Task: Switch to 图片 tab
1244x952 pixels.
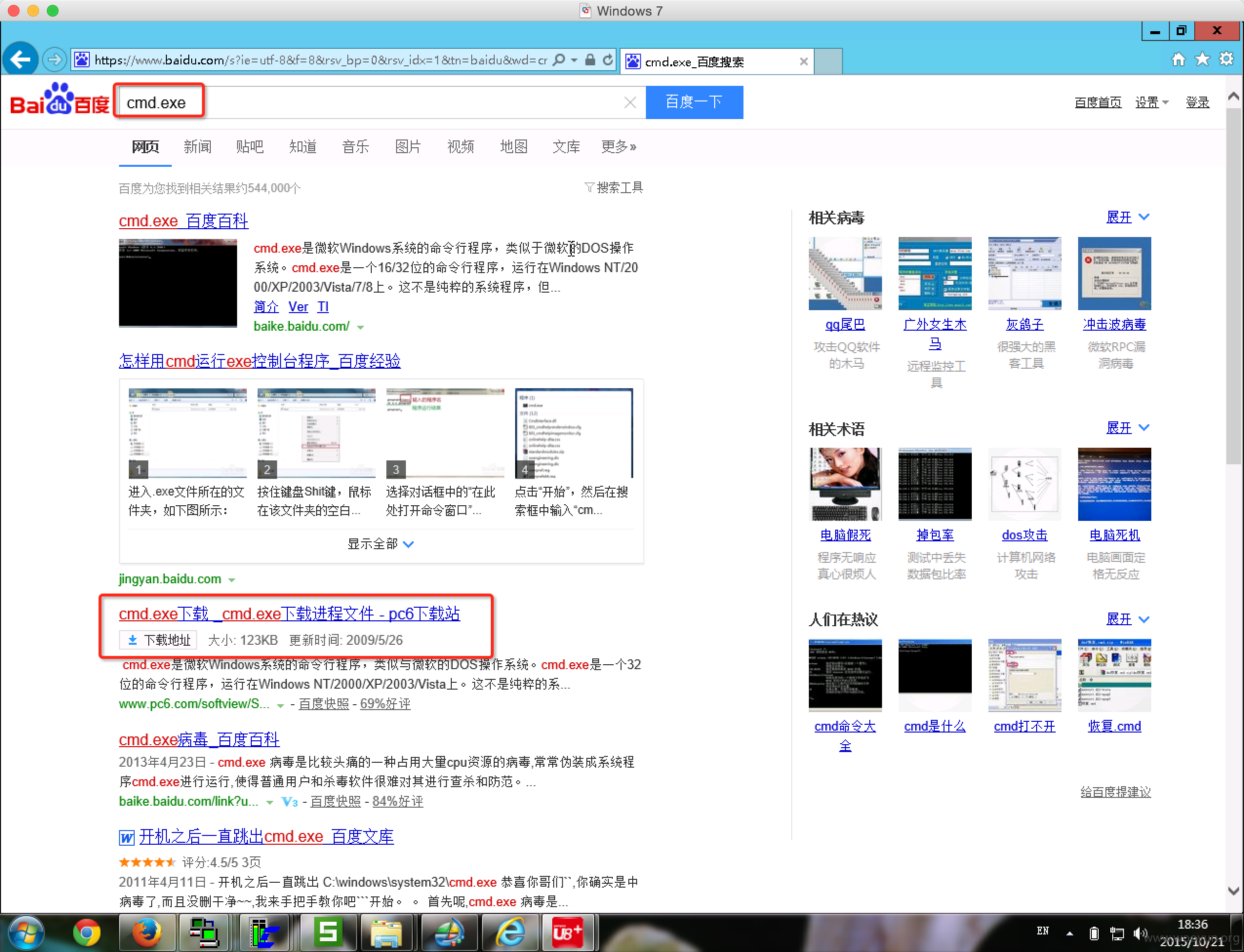Action: click(408, 147)
